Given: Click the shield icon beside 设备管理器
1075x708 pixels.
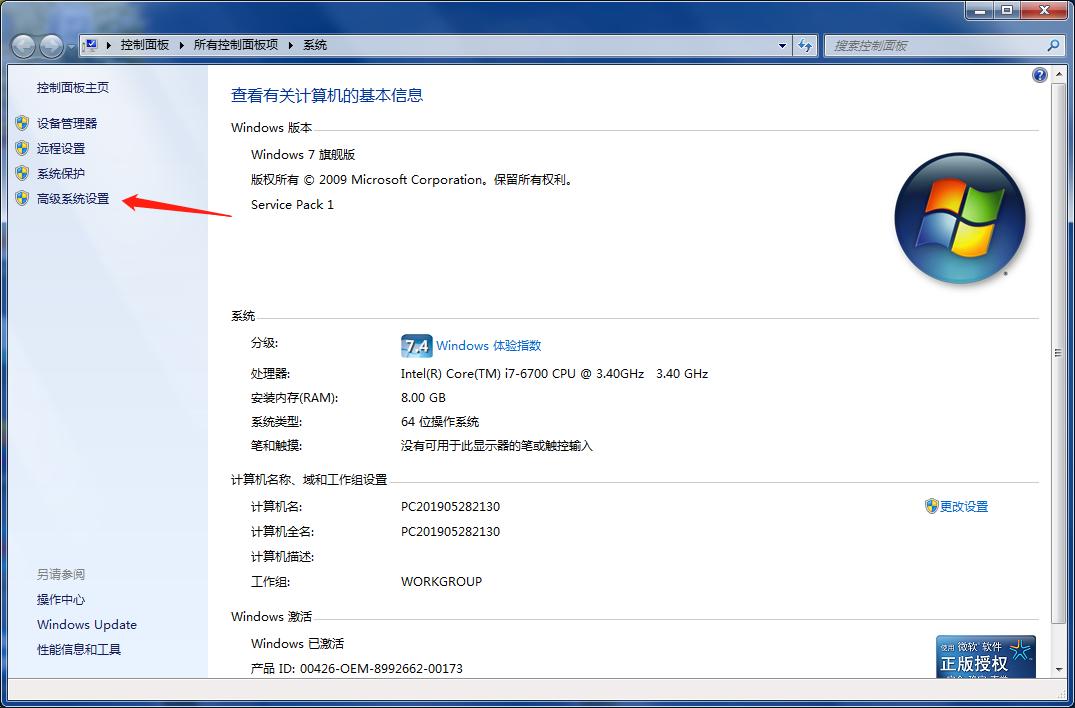Looking at the screenshot, I should (x=23, y=123).
